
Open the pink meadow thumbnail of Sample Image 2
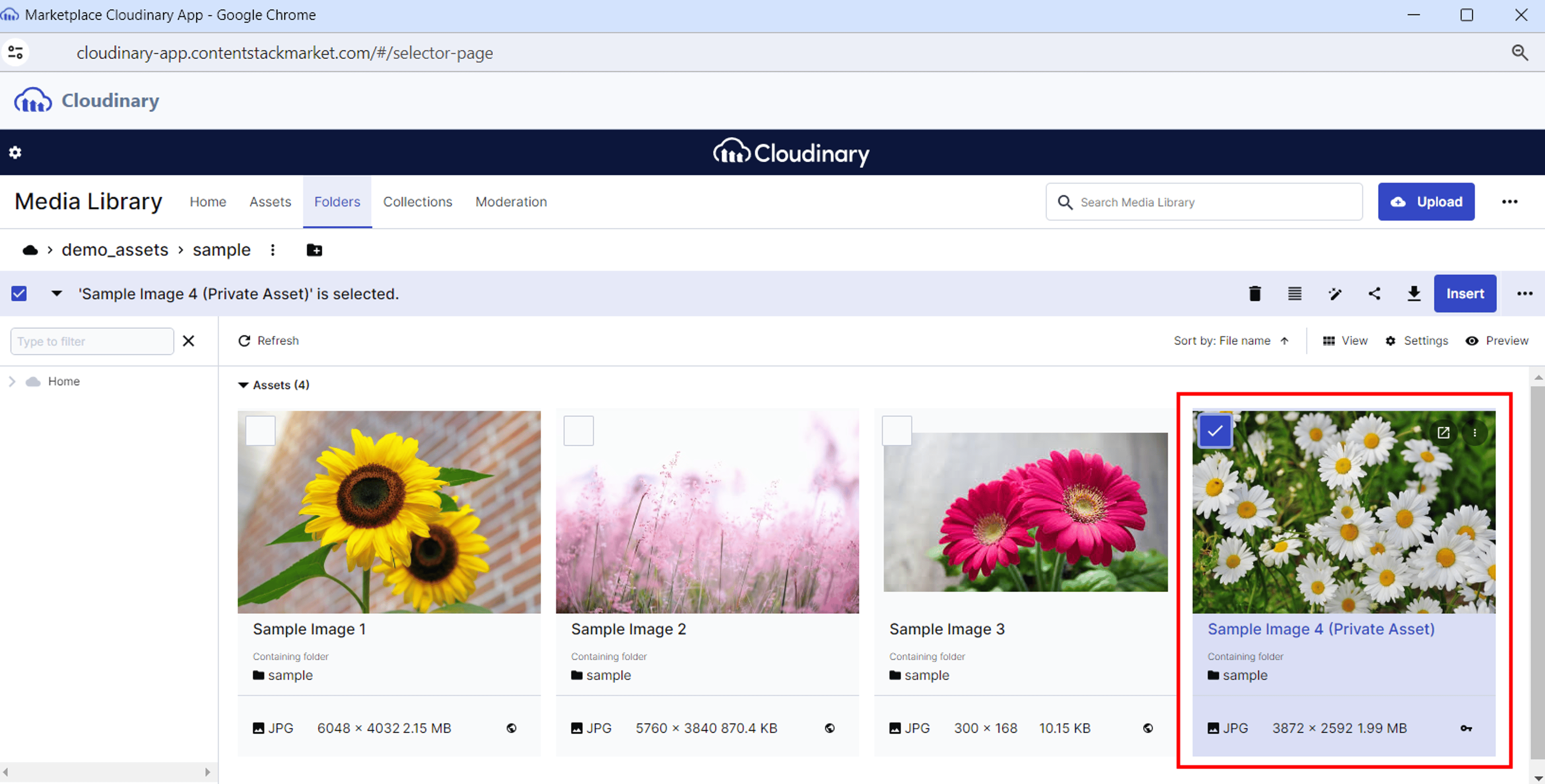tap(707, 512)
